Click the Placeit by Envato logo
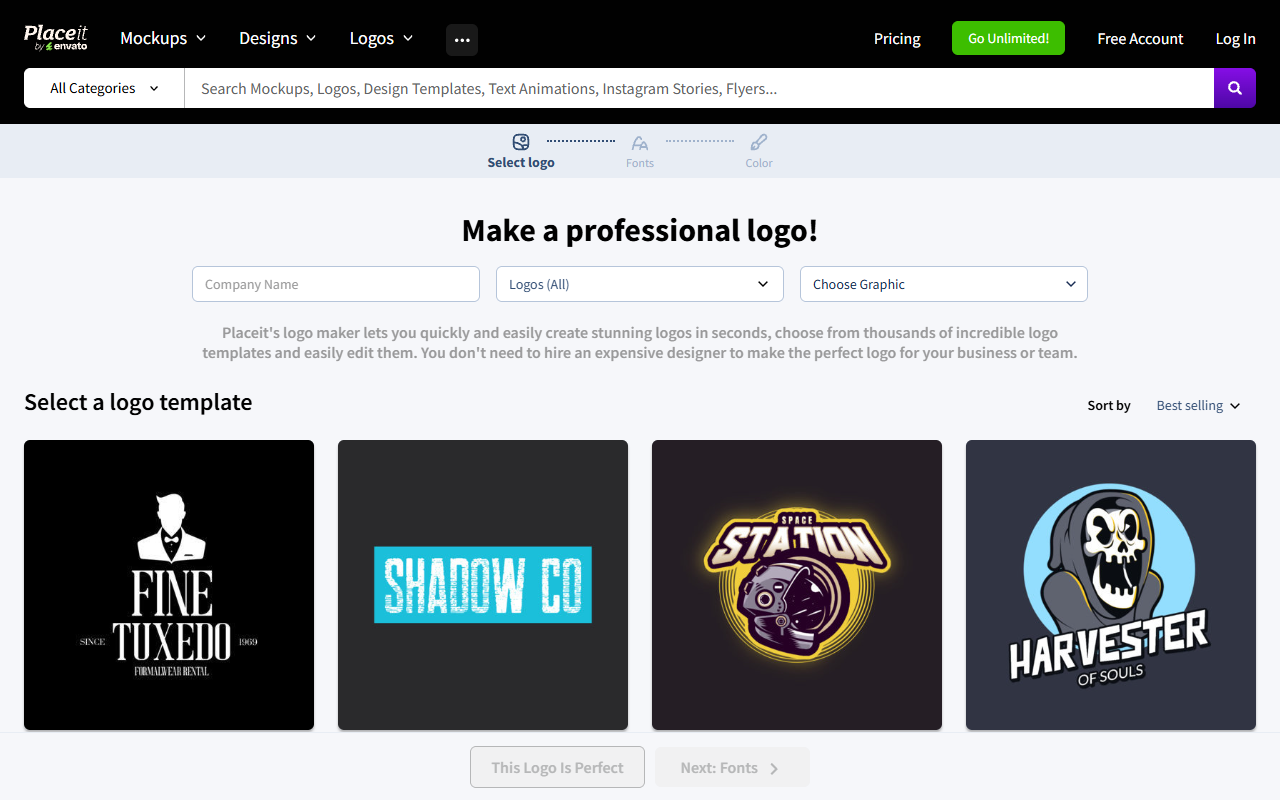Image resolution: width=1280 pixels, height=800 pixels. point(56,38)
